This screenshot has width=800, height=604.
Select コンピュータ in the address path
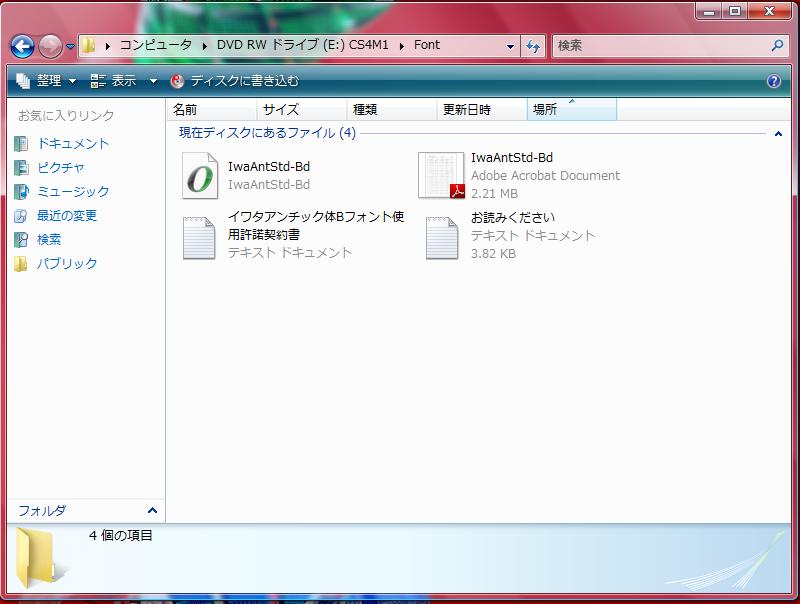coord(156,45)
